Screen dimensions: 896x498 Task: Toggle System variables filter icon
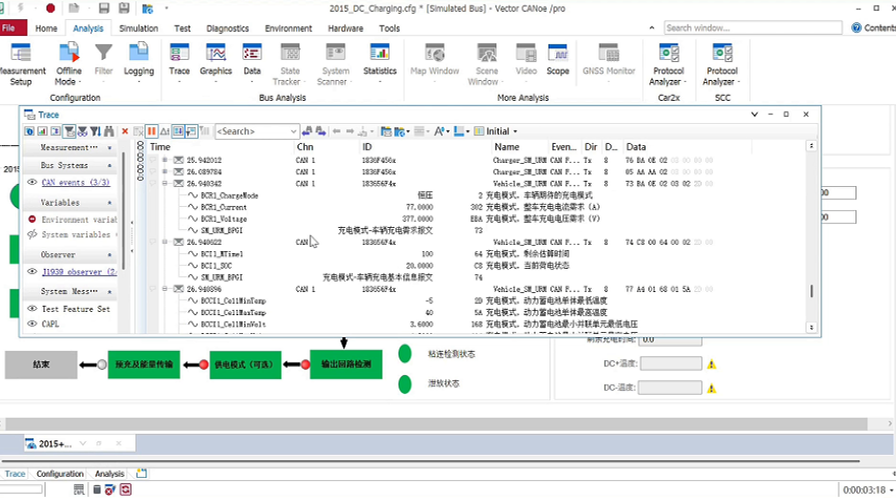(32, 234)
